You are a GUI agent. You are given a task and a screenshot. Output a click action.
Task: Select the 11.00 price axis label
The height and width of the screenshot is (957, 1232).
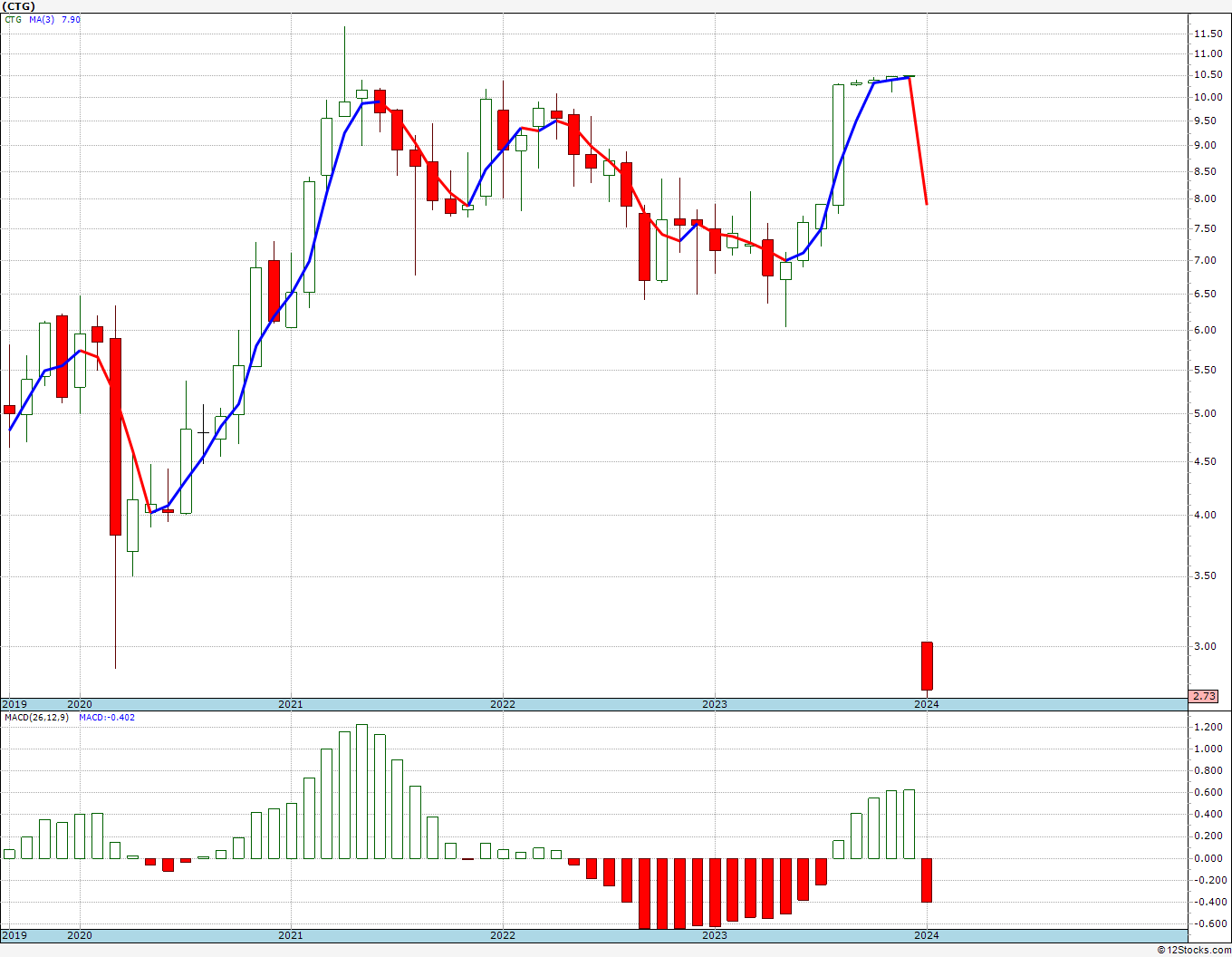(x=1208, y=54)
